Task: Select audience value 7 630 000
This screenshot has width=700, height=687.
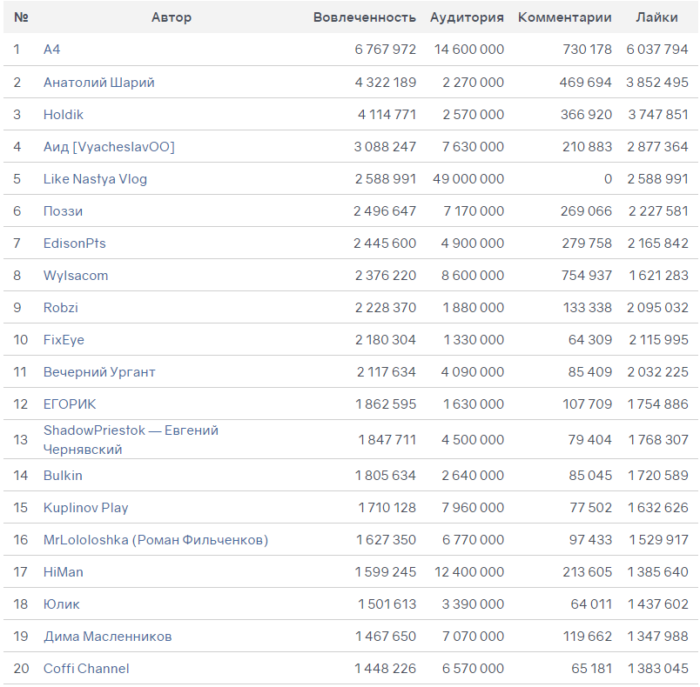Action: tap(473, 146)
